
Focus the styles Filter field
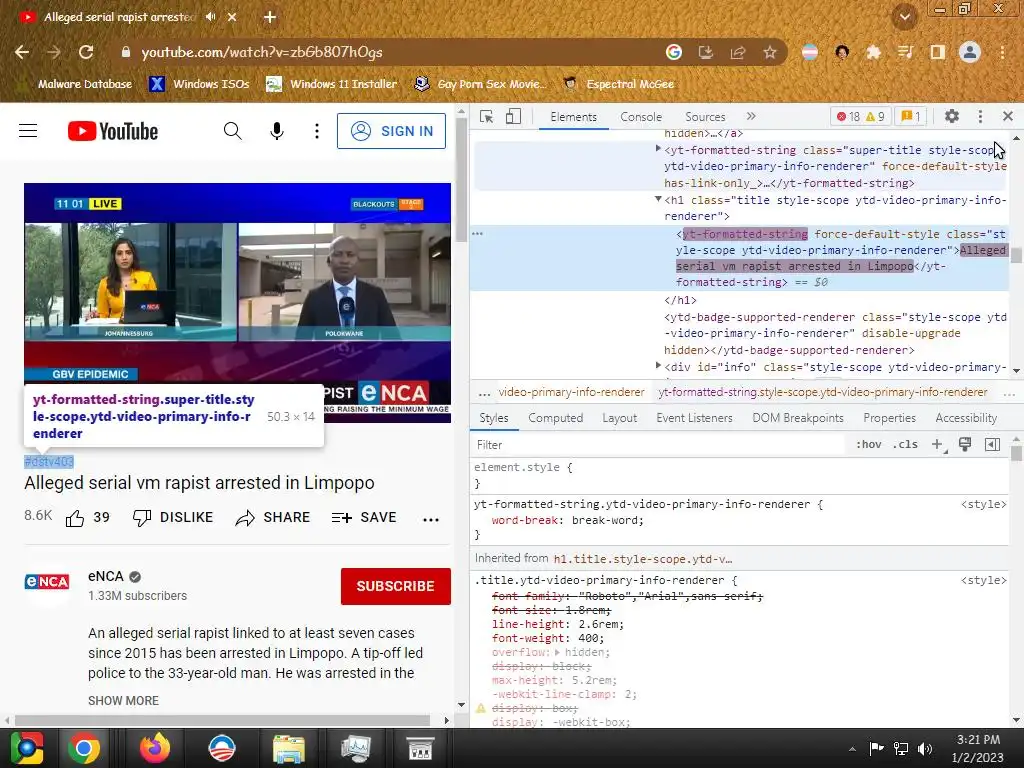coord(660,445)
